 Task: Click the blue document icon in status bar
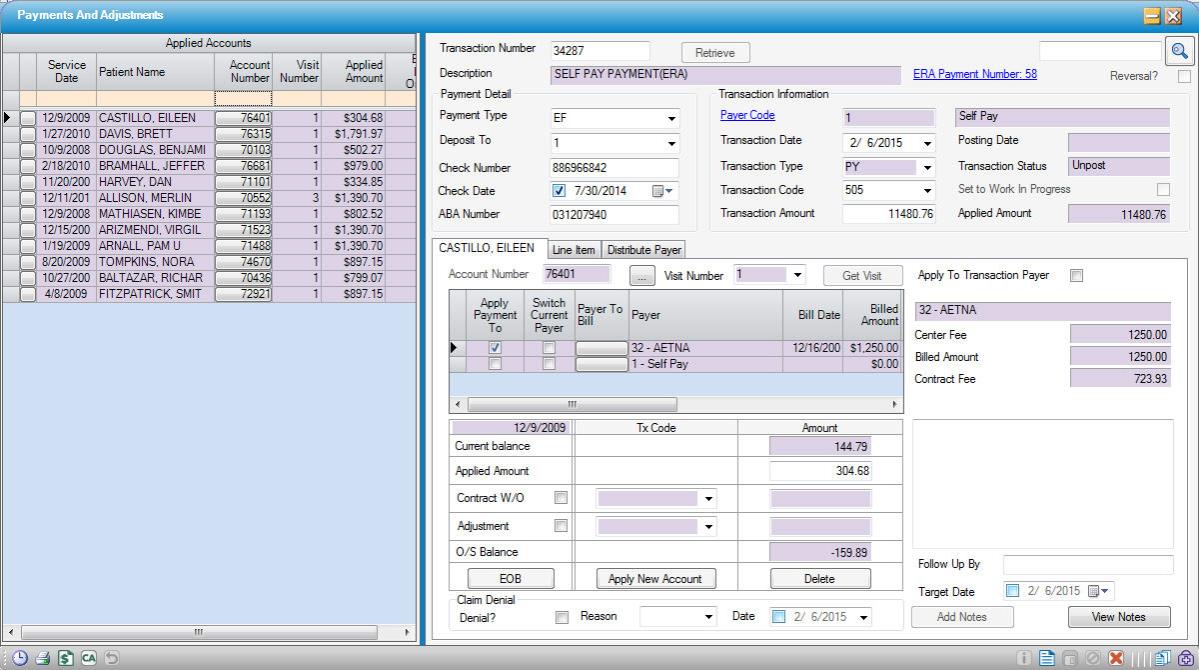1047,658
